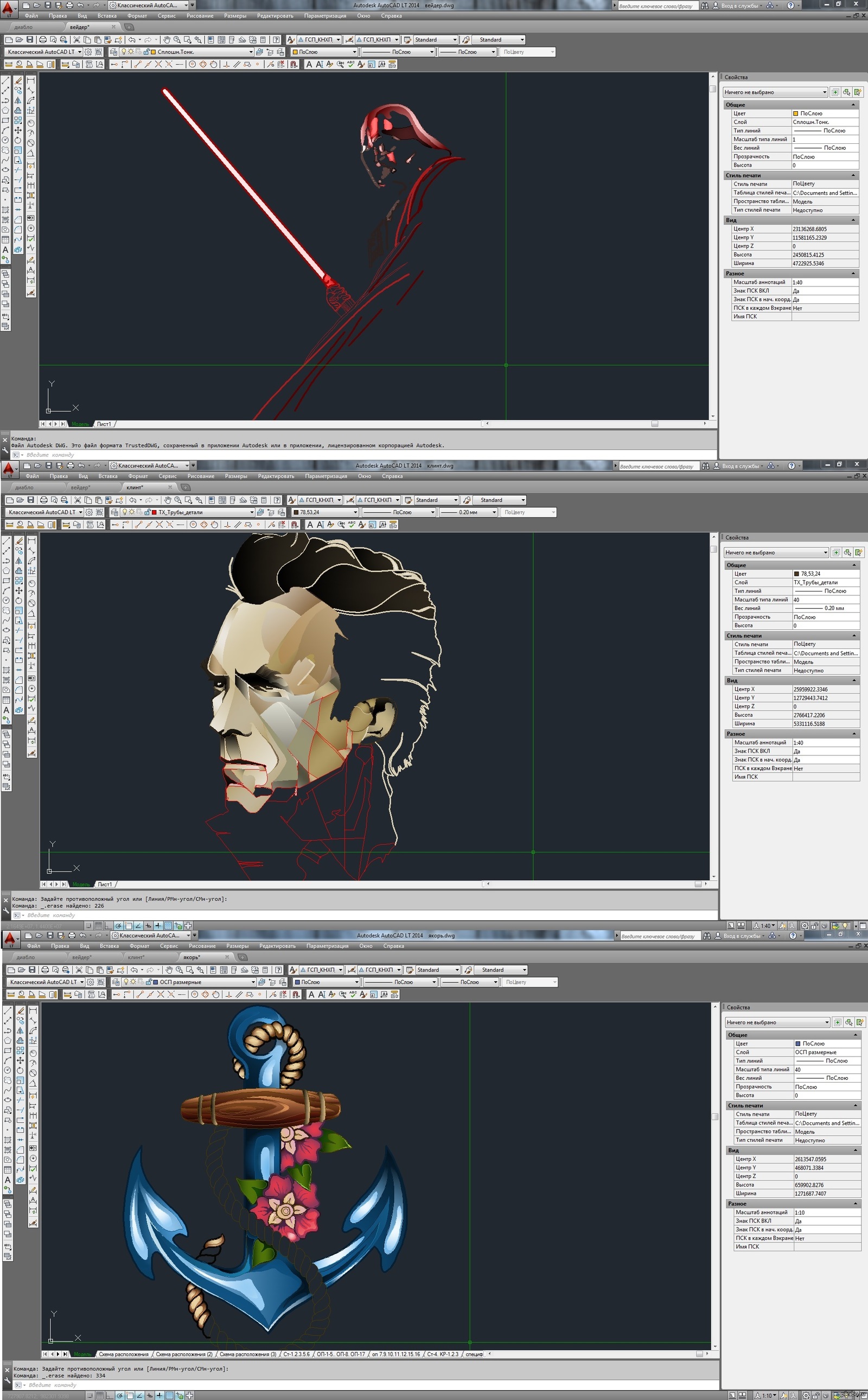Open Файл menu in вейдер.dwg window
868x1400 pixels.
pos(31,16)
